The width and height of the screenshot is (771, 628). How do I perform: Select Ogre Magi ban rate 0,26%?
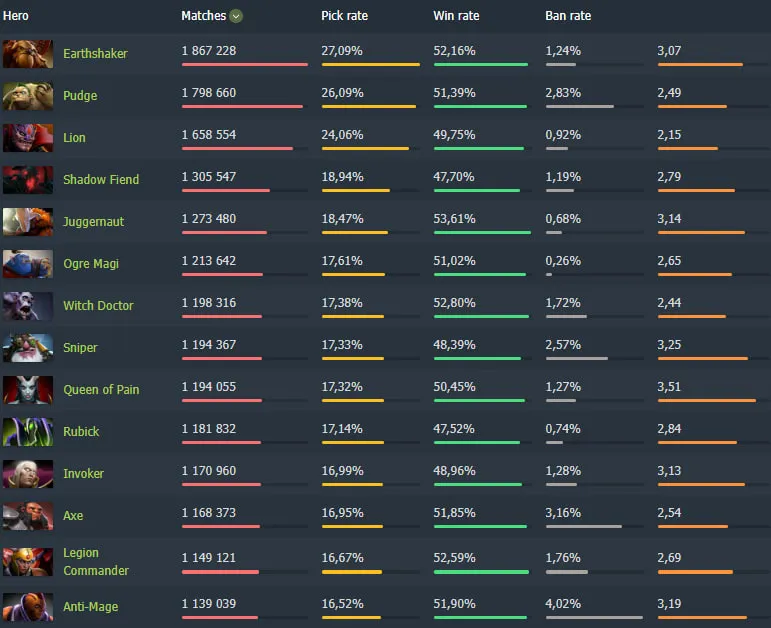click(x=563, y=261)
